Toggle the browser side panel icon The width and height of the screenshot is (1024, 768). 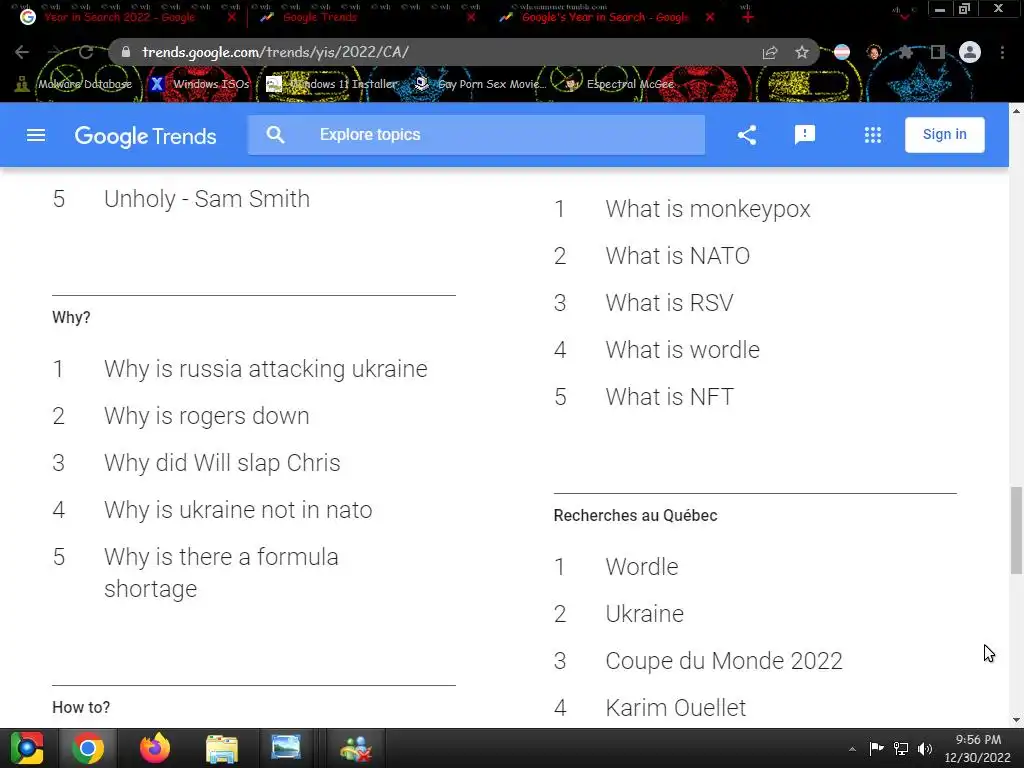(938, 52)
